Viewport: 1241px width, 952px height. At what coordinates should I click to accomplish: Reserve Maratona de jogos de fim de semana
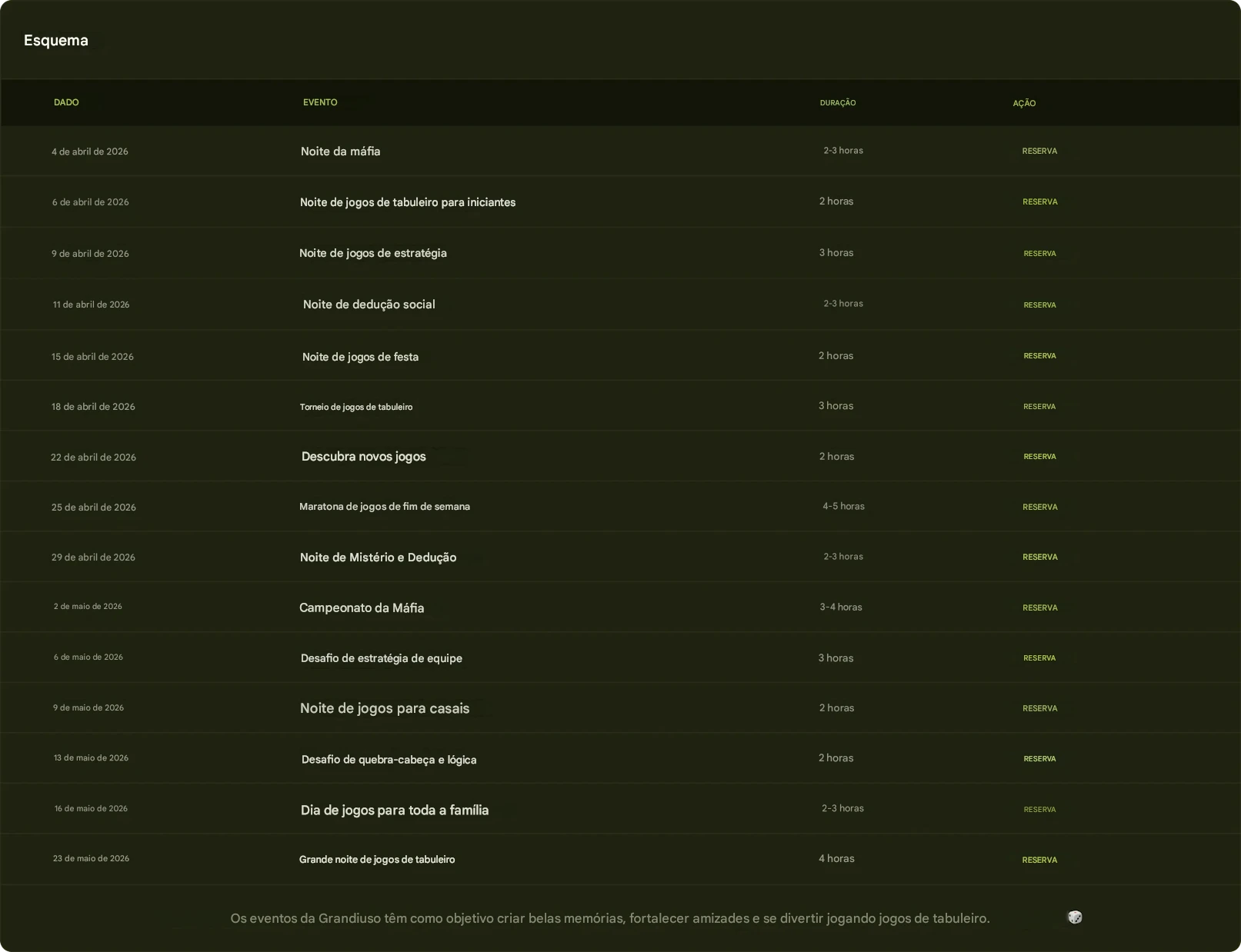(1040, 508)
